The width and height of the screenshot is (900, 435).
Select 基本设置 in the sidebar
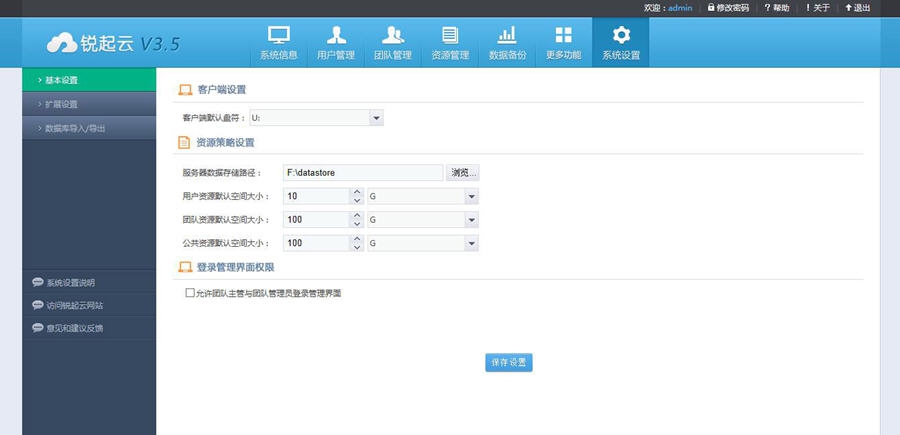pos(89,80)
